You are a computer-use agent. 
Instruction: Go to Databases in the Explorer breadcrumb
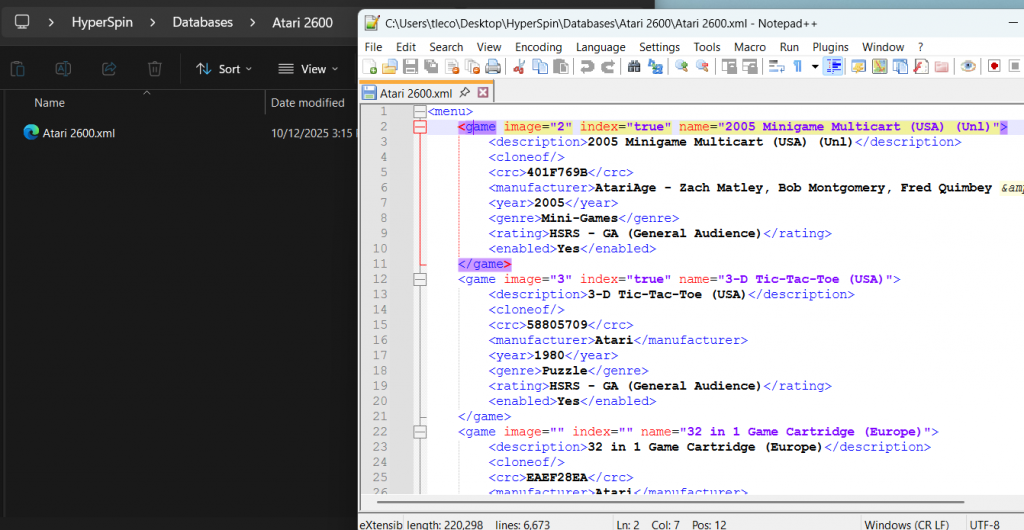[x=202, y=23]
